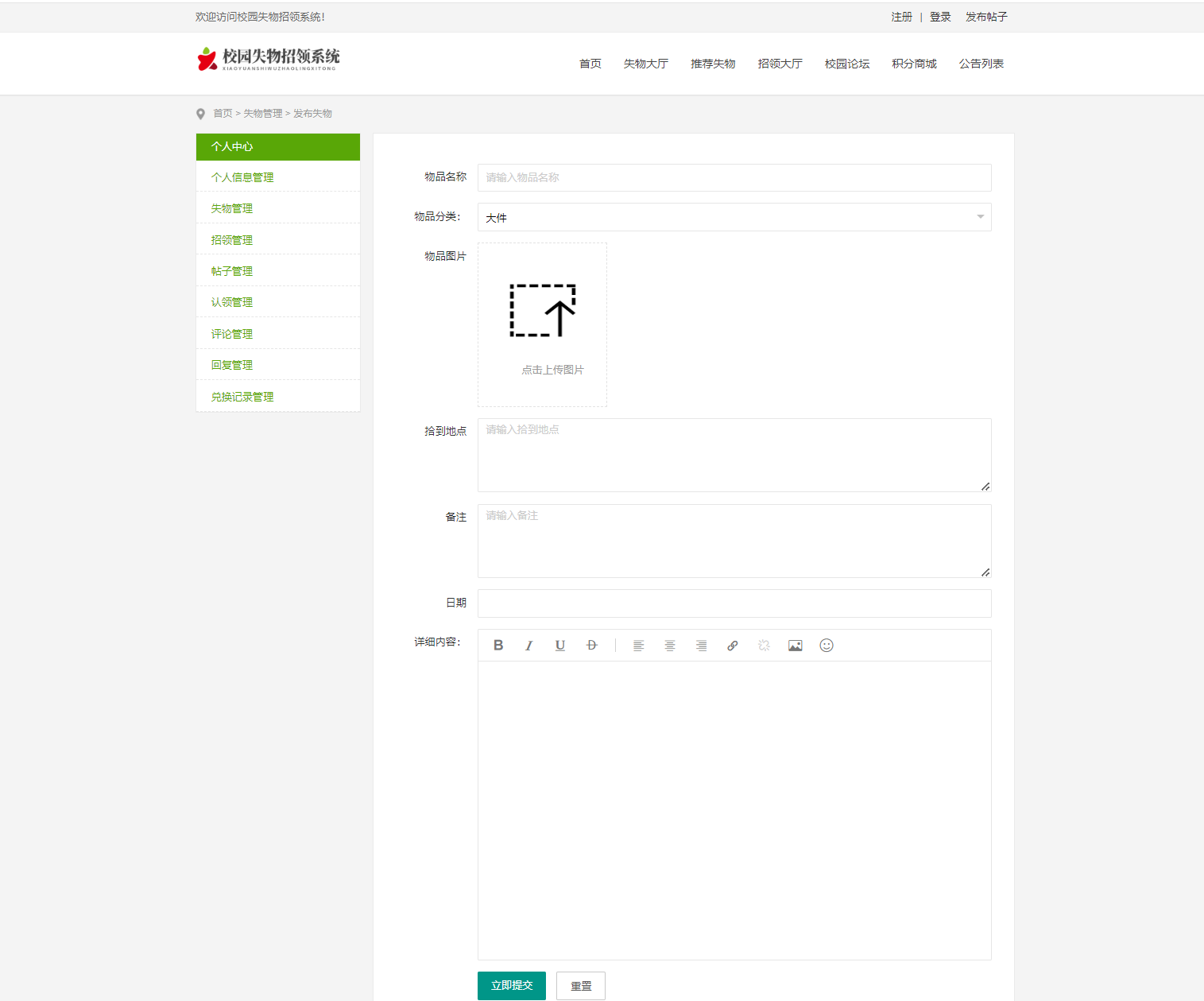The image size is (1204, 1001).
Task: Click the 重置 reset button
Action: pyautogui.click(x=581, y=986)
